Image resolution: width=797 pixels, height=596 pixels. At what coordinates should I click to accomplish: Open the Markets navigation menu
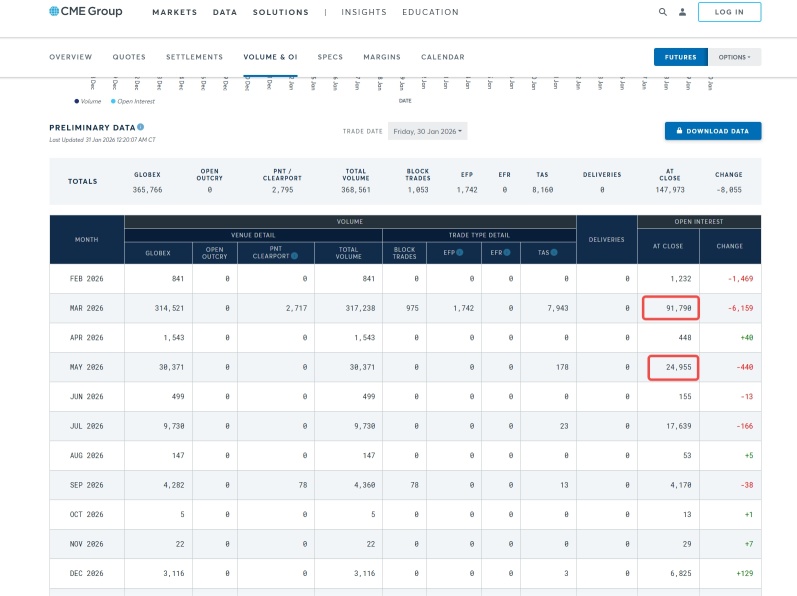pyautogui.click(x=174, y=12)
